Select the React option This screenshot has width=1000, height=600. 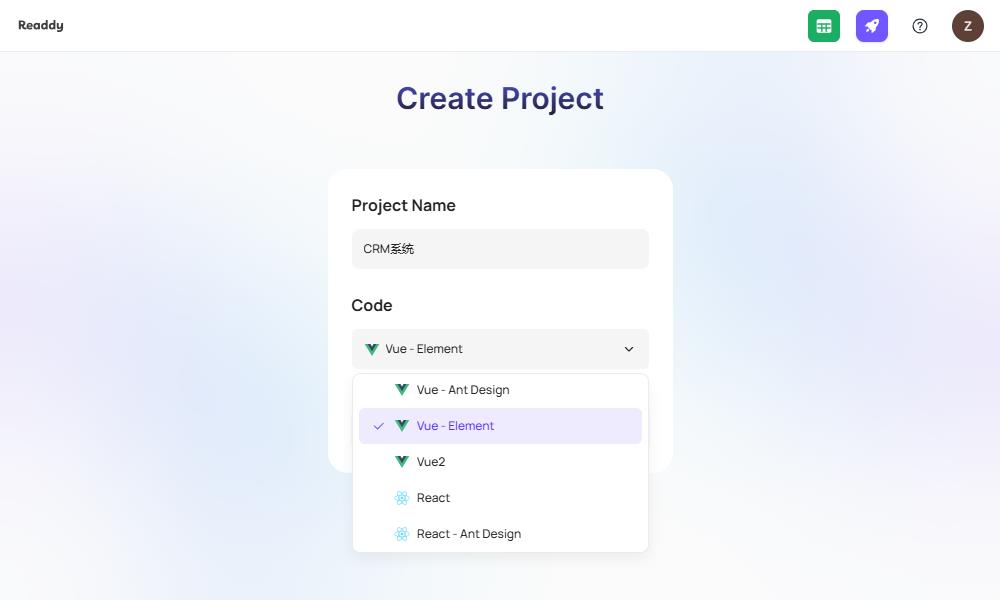pos(500,498)
